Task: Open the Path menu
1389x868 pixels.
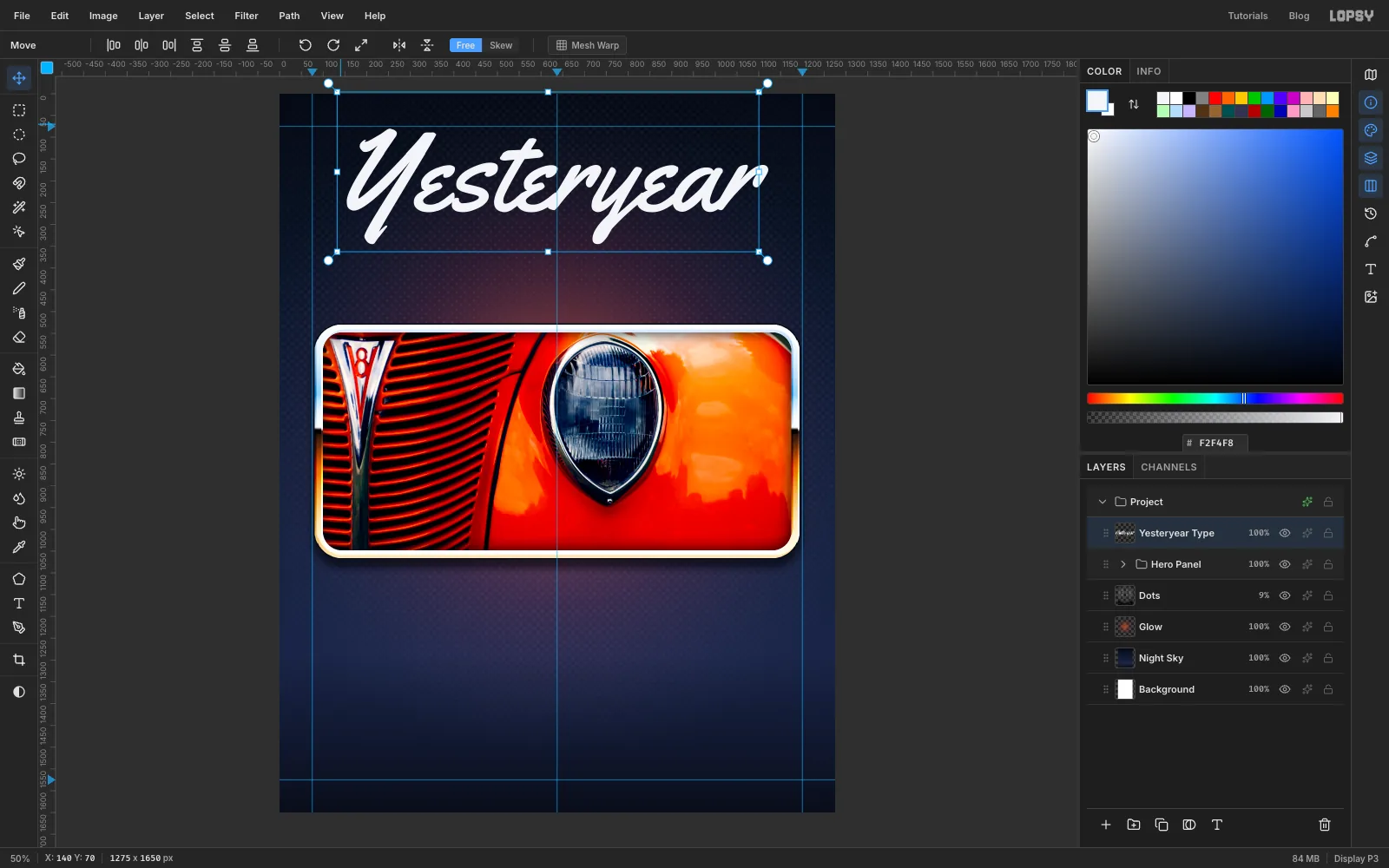Action: [x=289, y=16]
